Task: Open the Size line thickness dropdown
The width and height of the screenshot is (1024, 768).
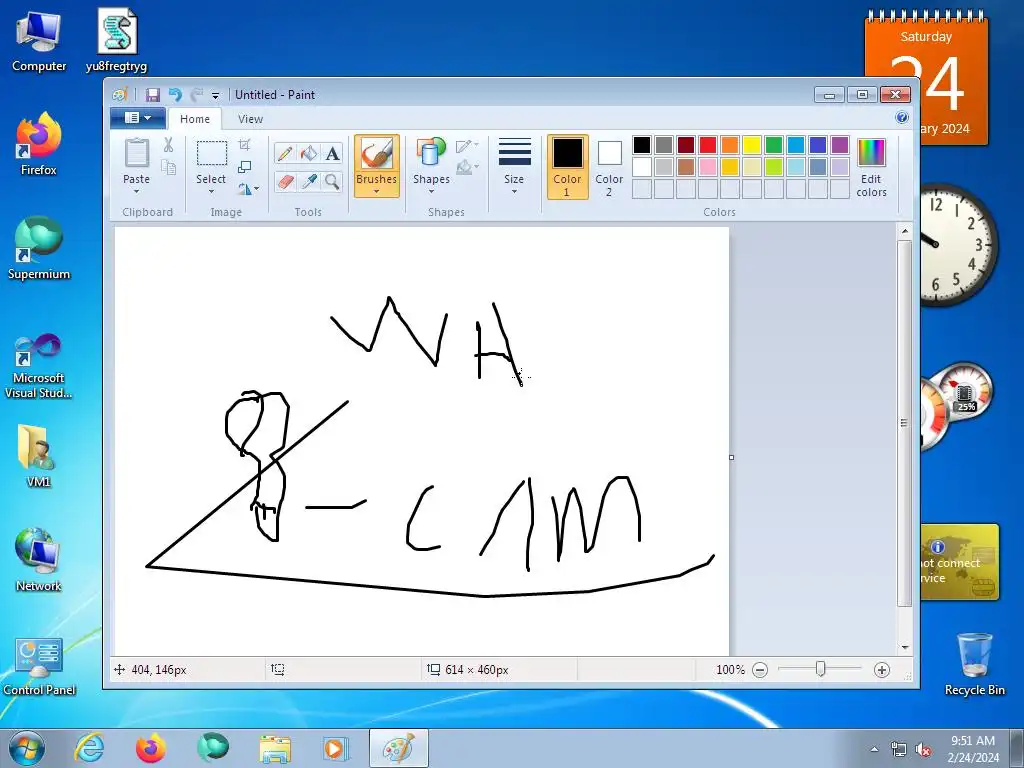Action: pyautogui.click(x=514, y=167)
